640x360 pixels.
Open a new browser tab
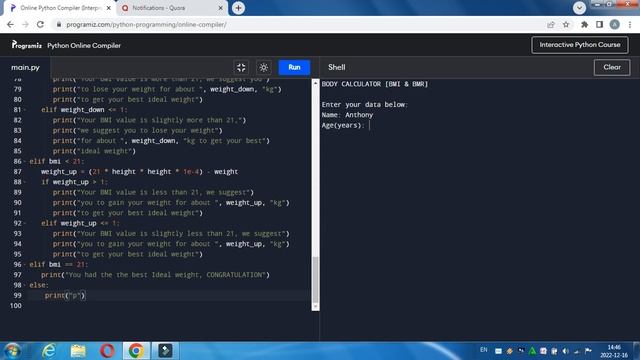(238, 8)
